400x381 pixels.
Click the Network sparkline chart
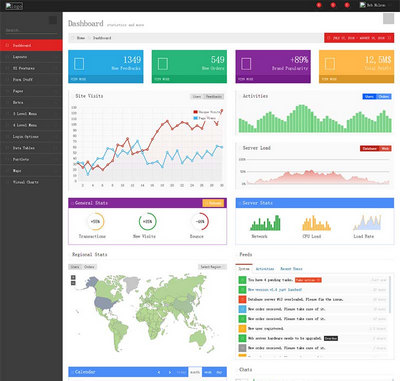[265, 223]
